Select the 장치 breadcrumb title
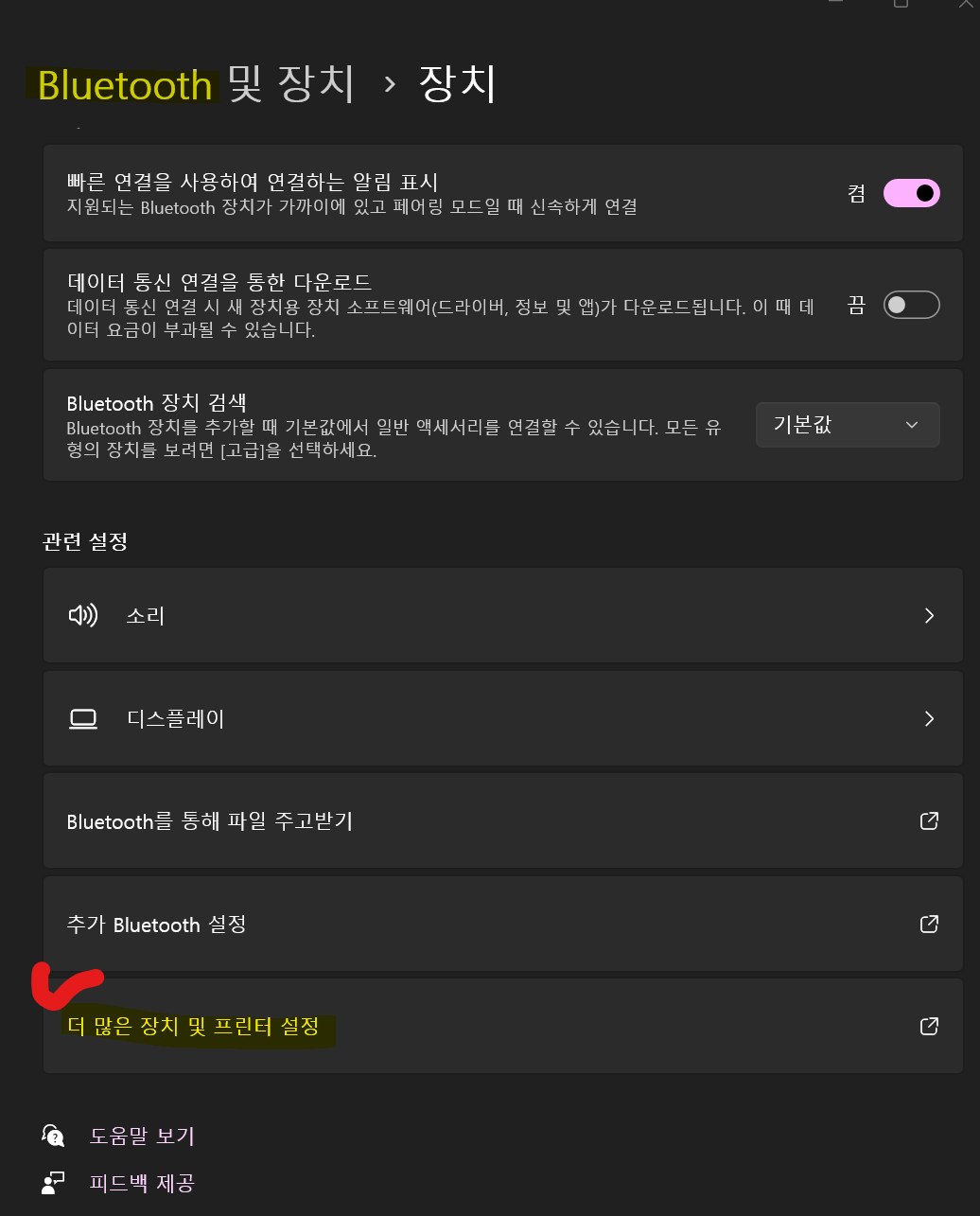This screenshot has height=1216, width=980. pos(458,84)
